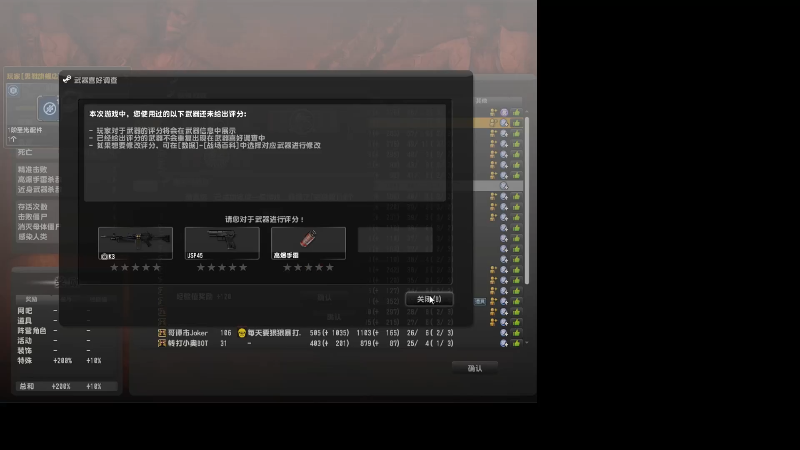Add 哥谭市Joker as friend via globe icon
The width and height of the screenshot is (800, 450).
coord(504,333)
